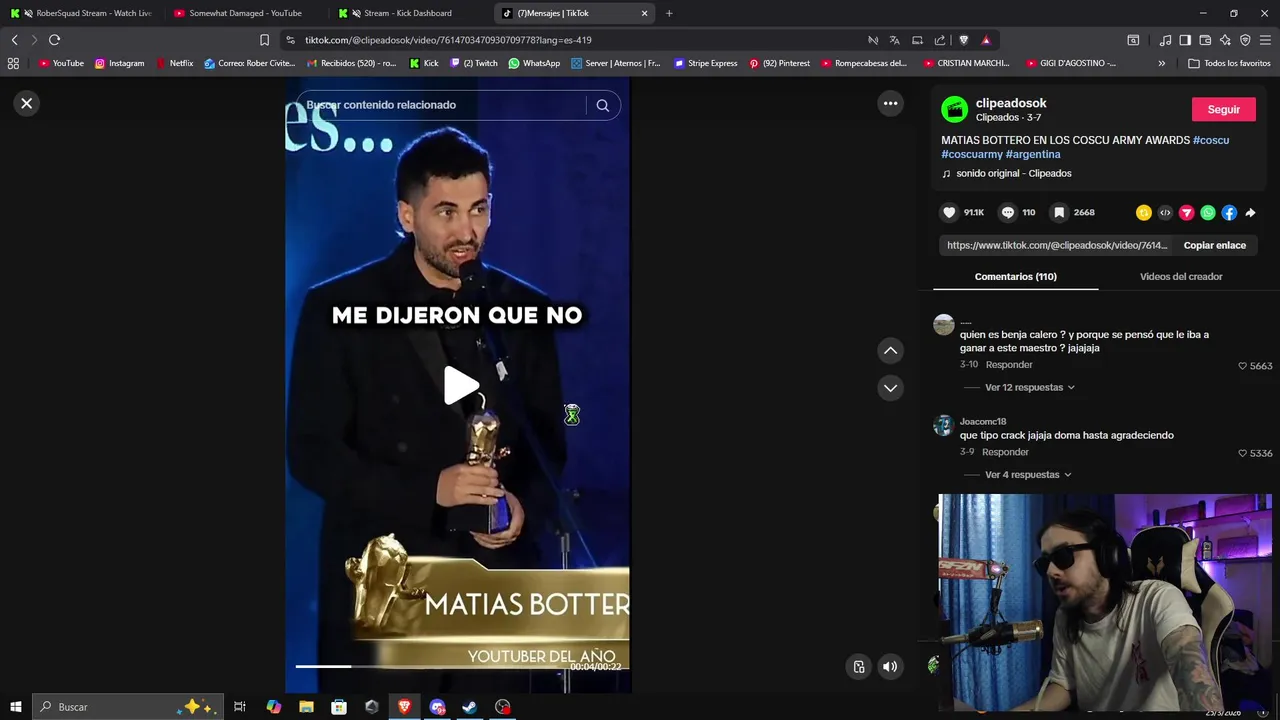1280x720 pixels.
Task: Get embed code via </> icon
Action: coord(1165,212)
